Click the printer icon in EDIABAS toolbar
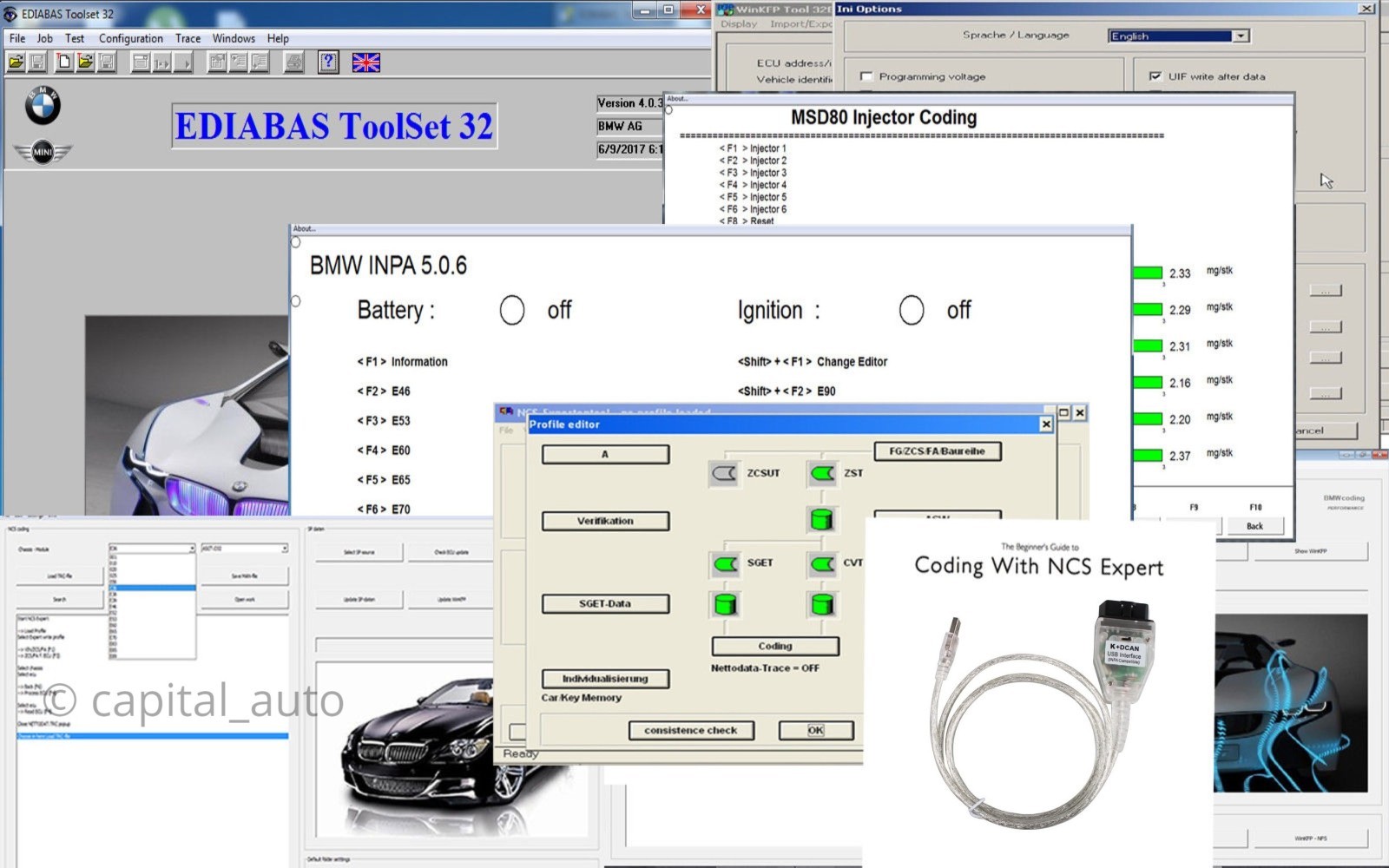The width and height of the screenshot is (1389, 868). (294, 62)
